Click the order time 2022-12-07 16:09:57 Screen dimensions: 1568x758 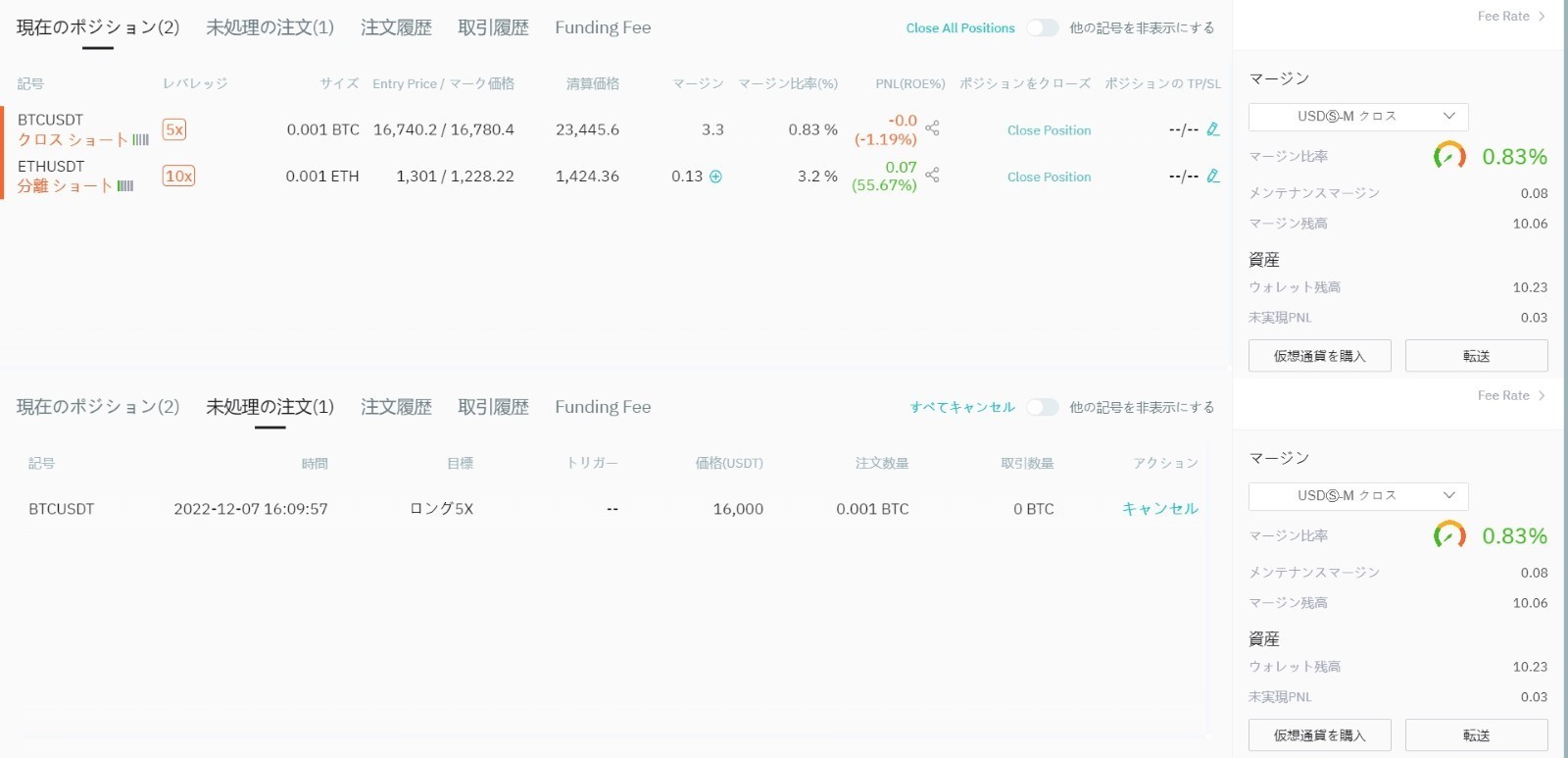tap(251, 509)
